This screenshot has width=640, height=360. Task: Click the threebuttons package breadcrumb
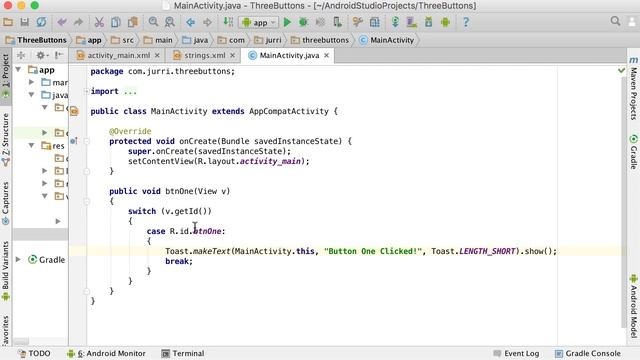tap(320, 40)
